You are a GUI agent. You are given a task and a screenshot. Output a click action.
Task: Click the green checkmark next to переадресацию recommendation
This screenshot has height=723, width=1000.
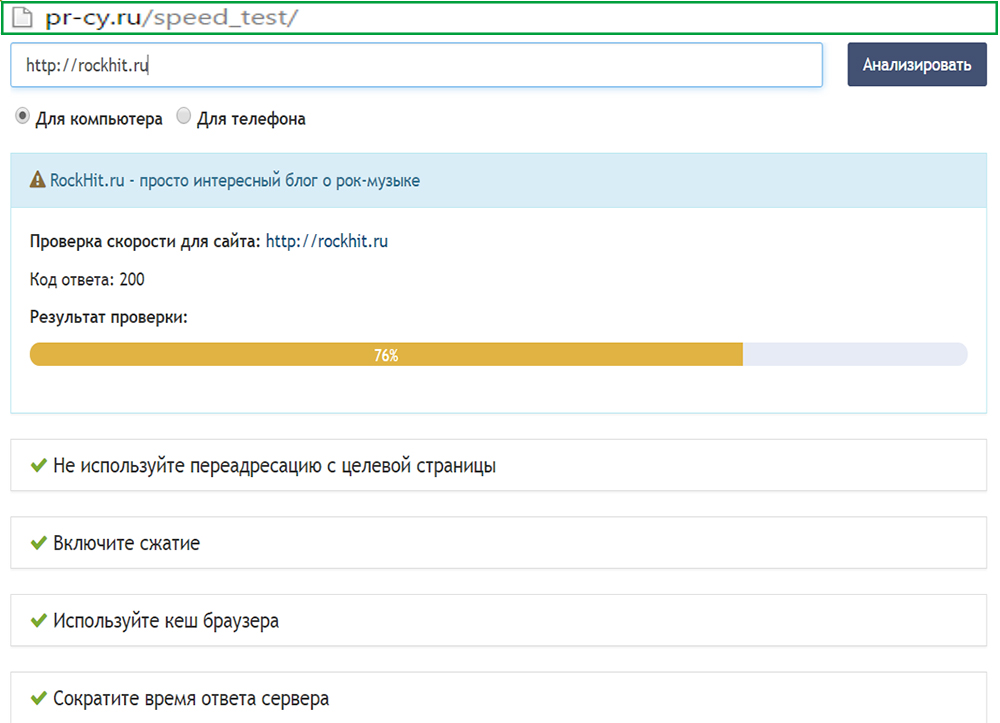38,464
